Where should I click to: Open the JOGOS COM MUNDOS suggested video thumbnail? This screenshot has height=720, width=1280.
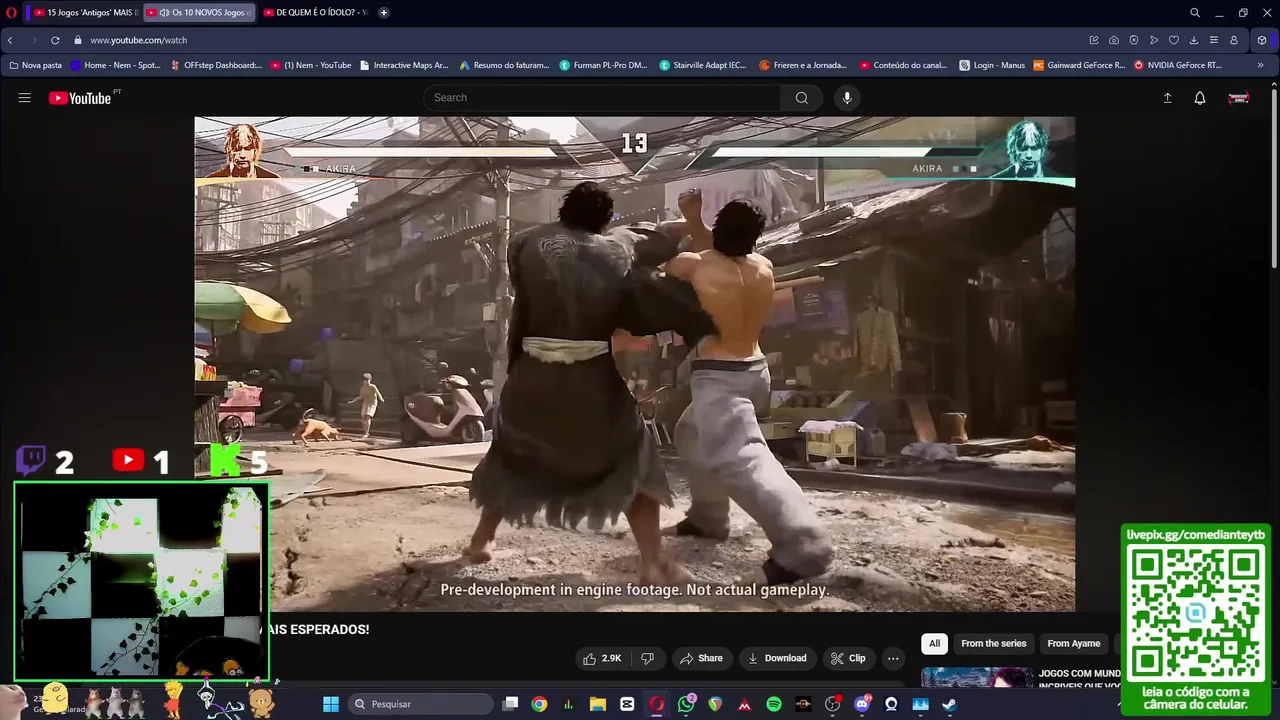977,678
